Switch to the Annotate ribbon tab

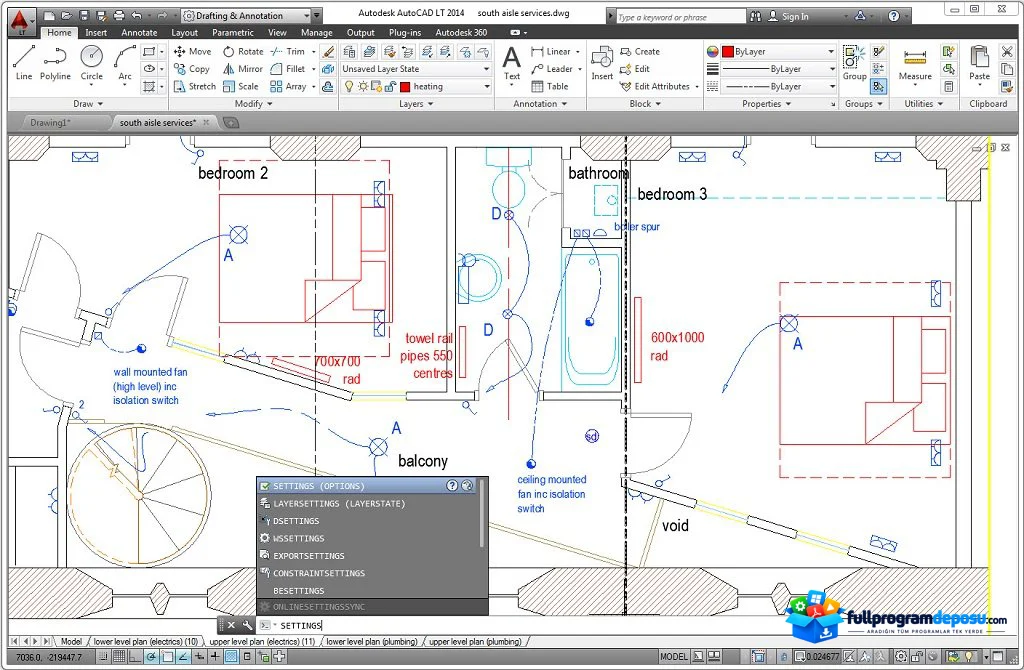(139, 32)
